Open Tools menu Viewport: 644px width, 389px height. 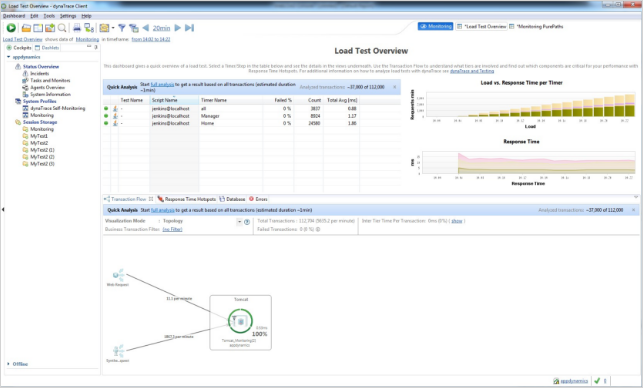pos(49,16)
